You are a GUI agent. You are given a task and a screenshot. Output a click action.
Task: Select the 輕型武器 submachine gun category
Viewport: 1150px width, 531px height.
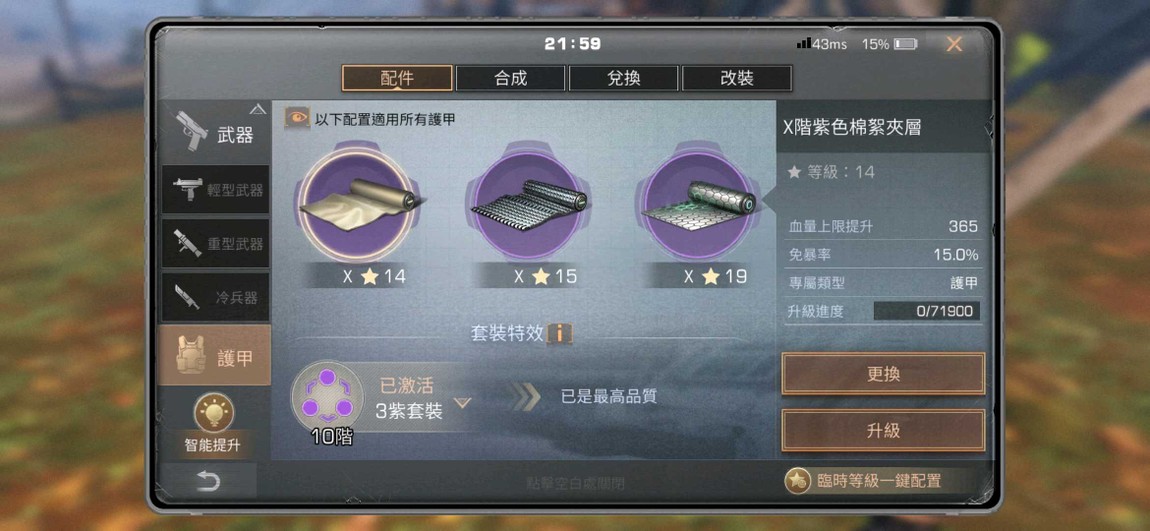point(216,189)
